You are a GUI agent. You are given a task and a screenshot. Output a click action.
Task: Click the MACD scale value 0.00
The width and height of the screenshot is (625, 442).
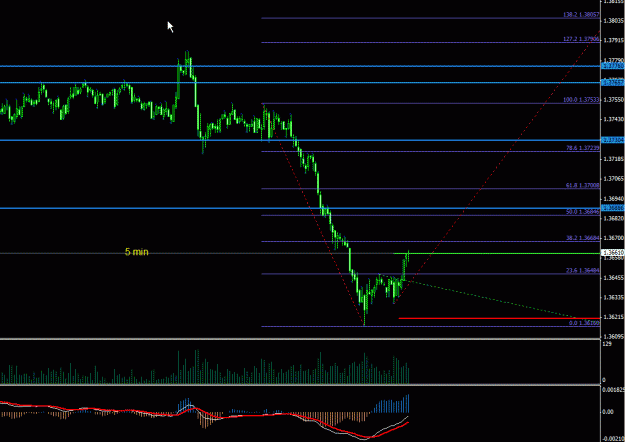(608, 412)
